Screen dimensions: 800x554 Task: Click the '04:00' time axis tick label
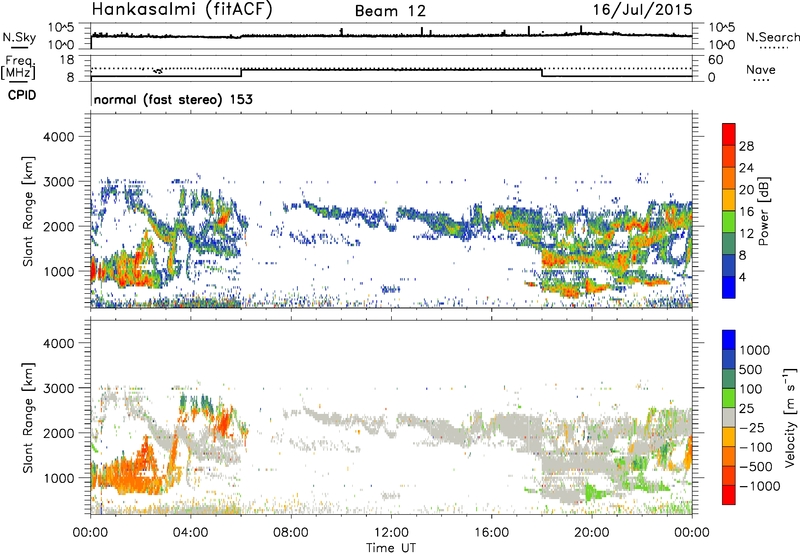pos(190,533)
